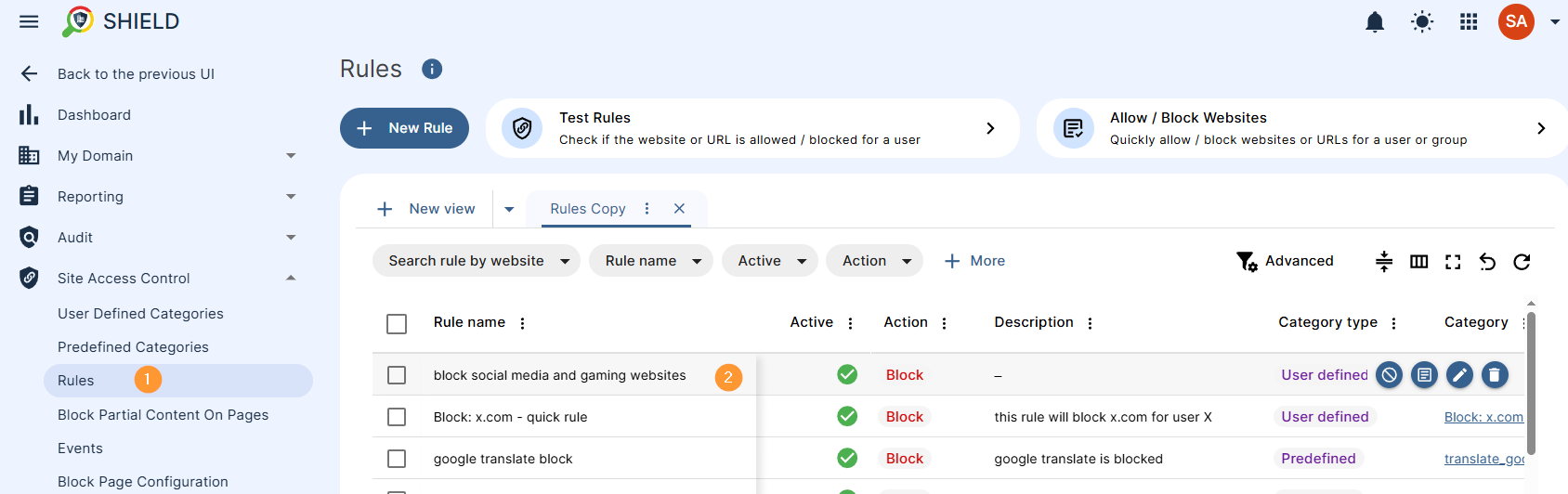Open Description column menu
The image size is (1568, 494).
click(1090, 323)
